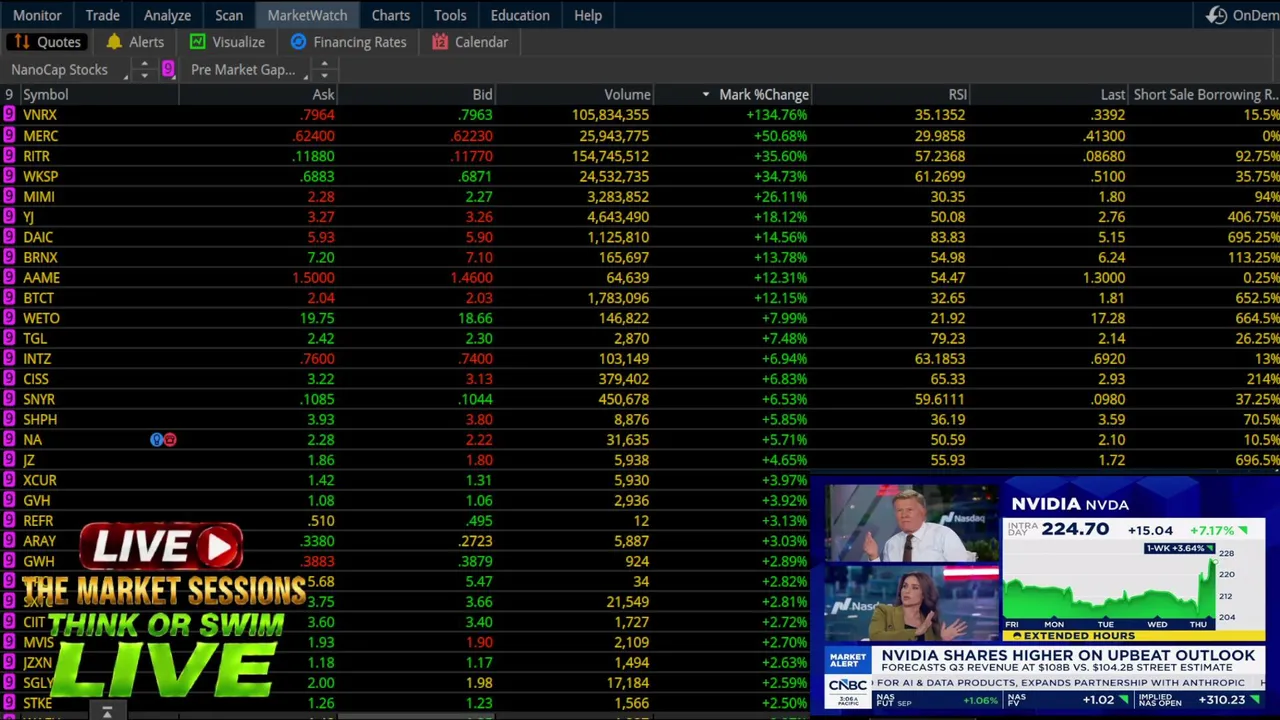Click the blue lightbulb icon in NA row
The image size is (1280, 720).
pos(156,440)
